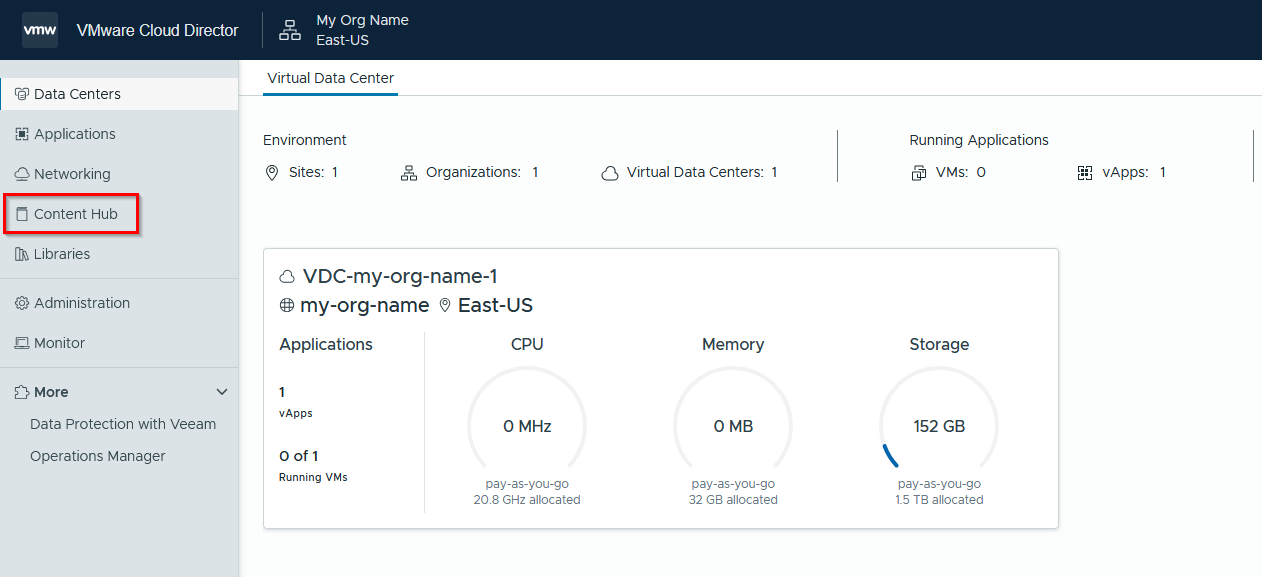Click the 1 vApps stat in card

pyautogui.click(x=296, y=401)
